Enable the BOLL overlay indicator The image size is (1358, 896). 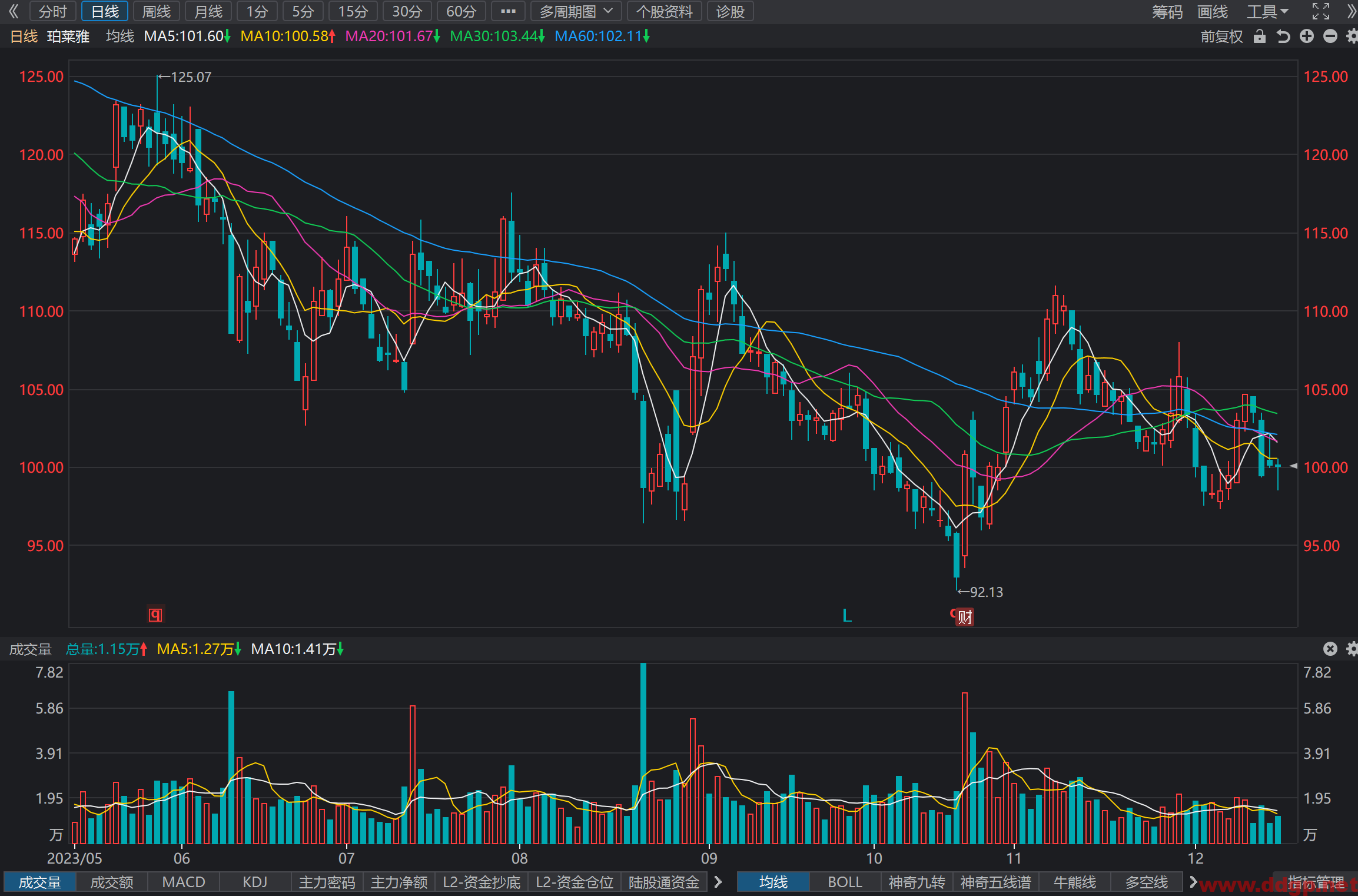tap(845, 882)
